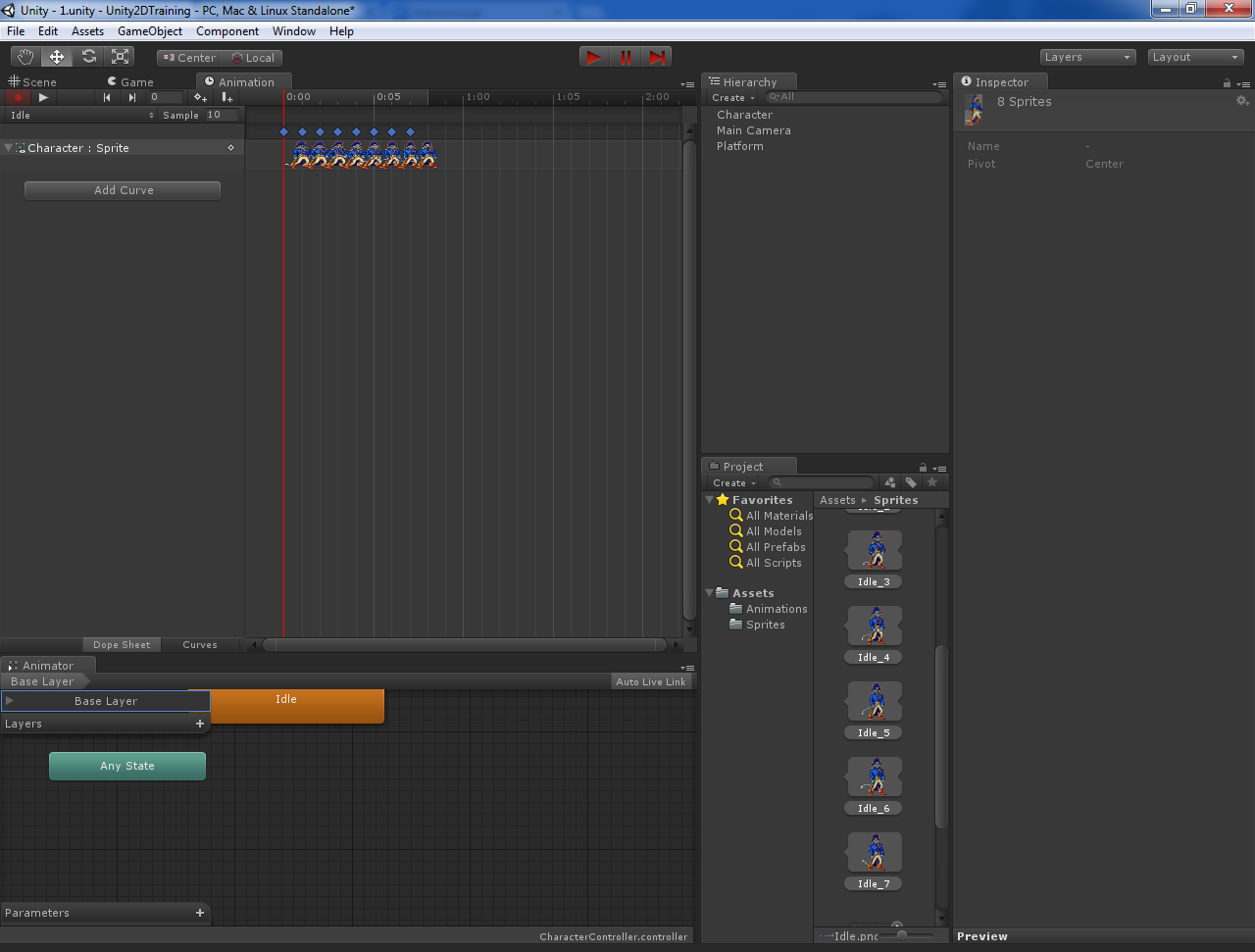This screenshot has width=1255, height=952.
Task: Switch the timeline to Curves view
Action: [x=200, y=645]
